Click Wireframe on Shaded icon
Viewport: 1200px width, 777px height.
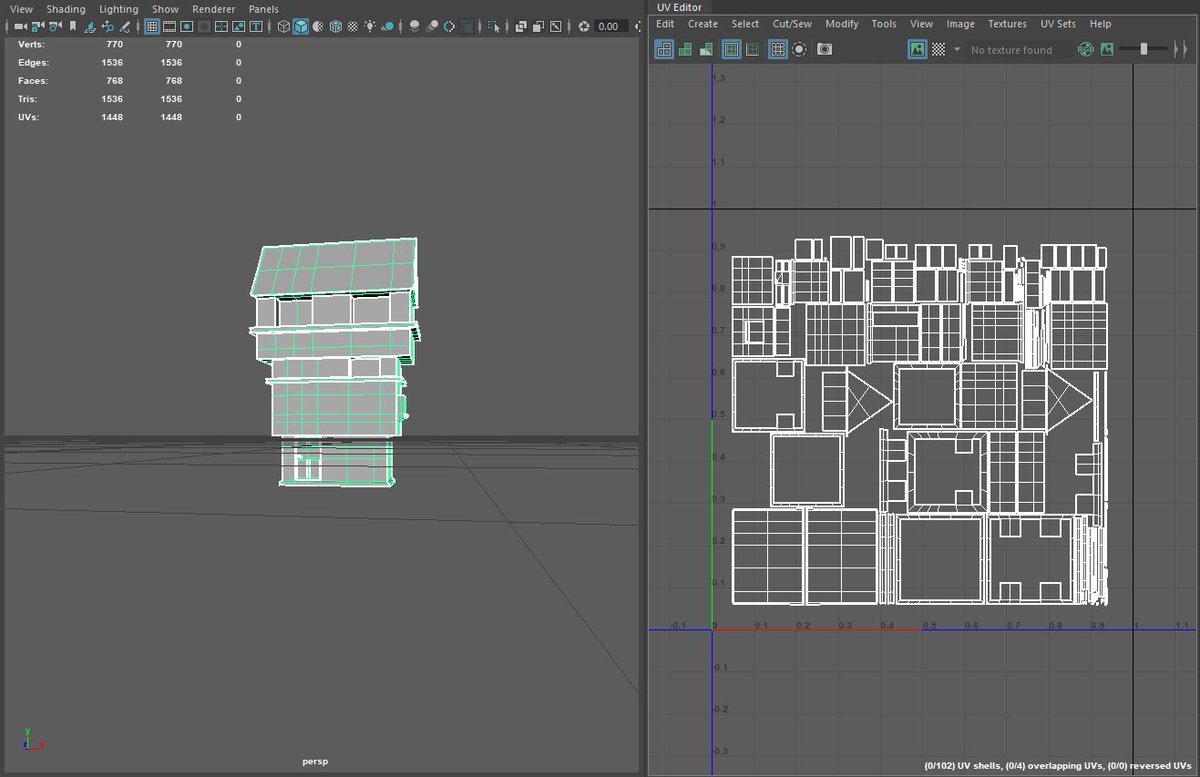pos(335,26)
